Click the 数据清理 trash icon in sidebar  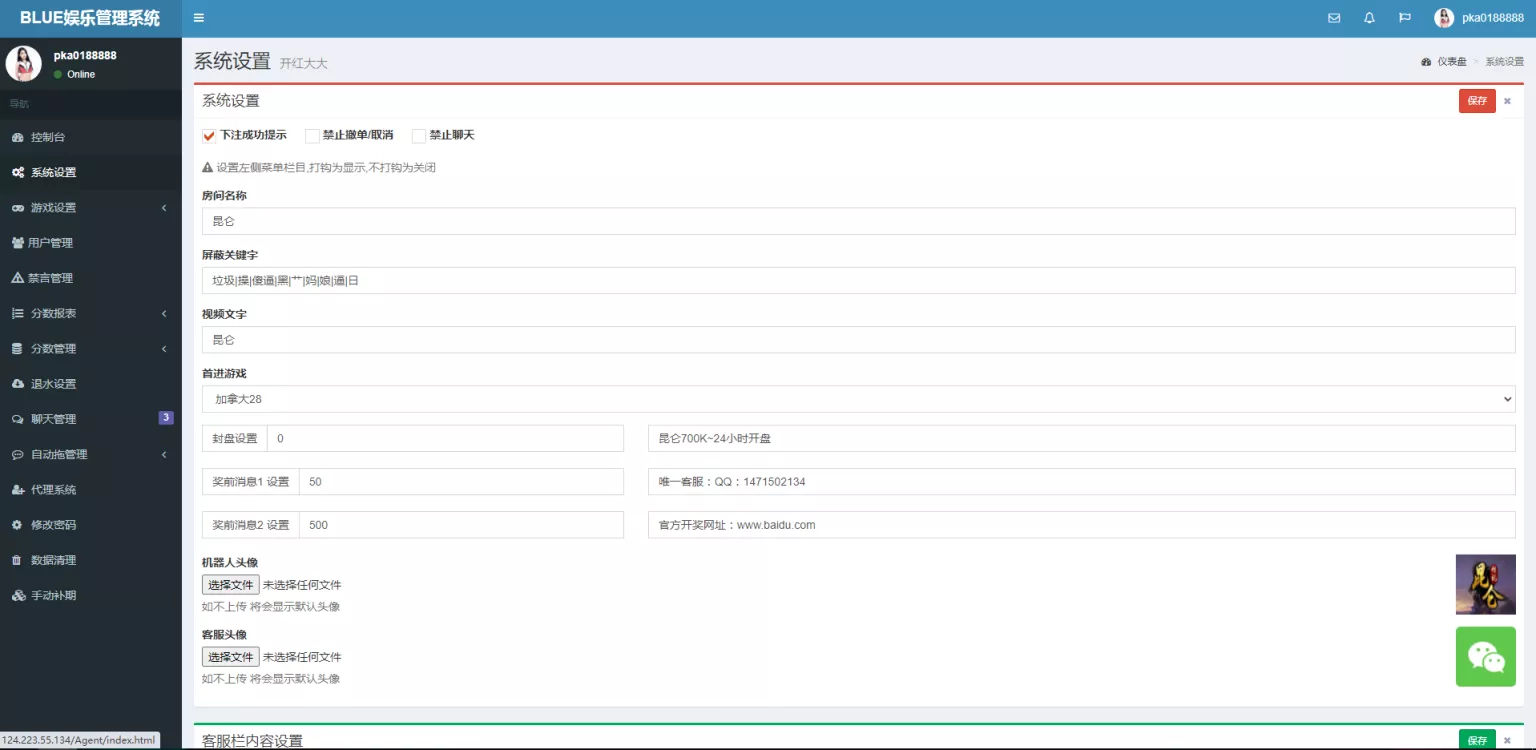click(x=17, y=560)
